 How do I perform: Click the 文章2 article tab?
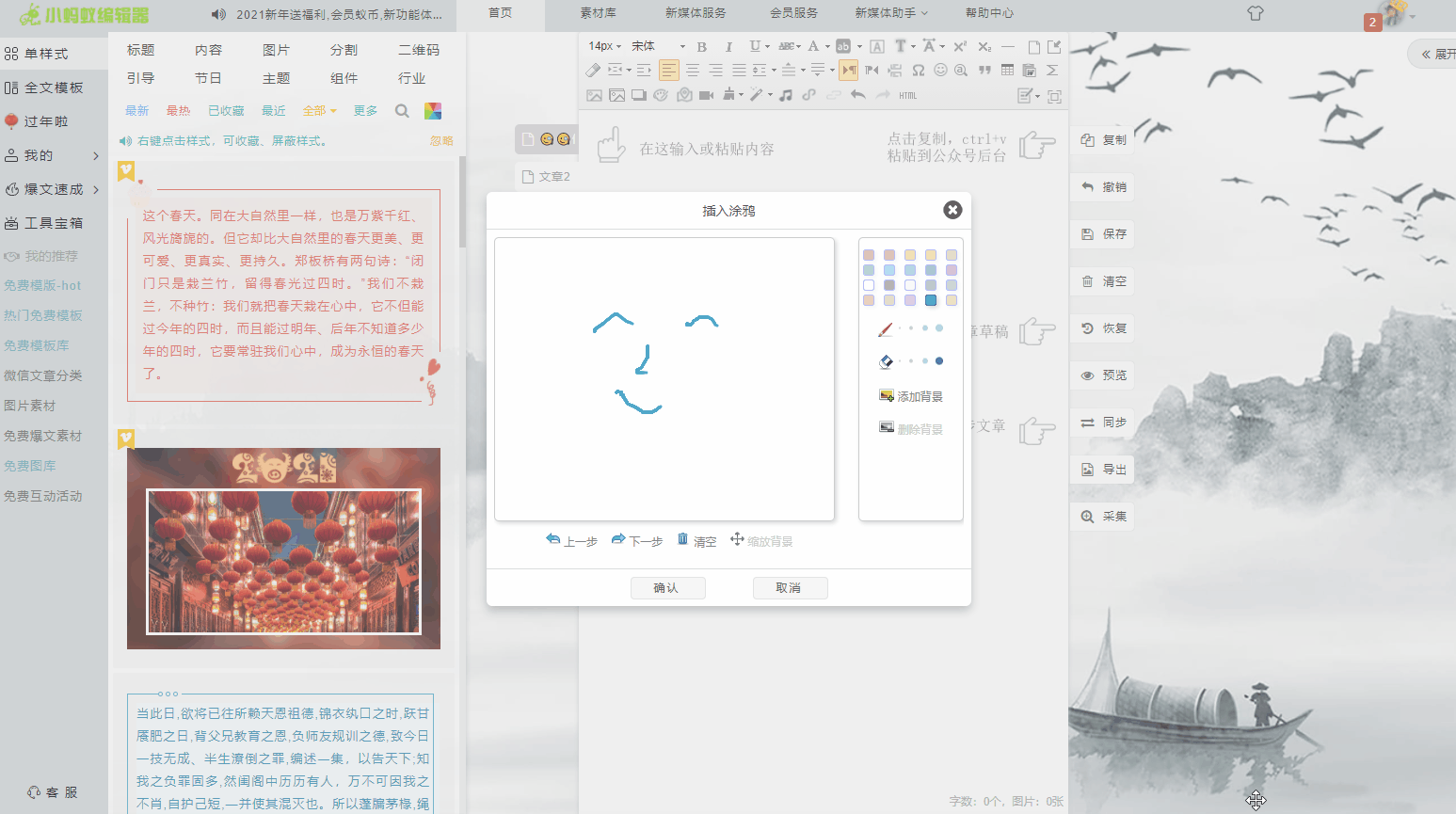click(x=546, y=176)
